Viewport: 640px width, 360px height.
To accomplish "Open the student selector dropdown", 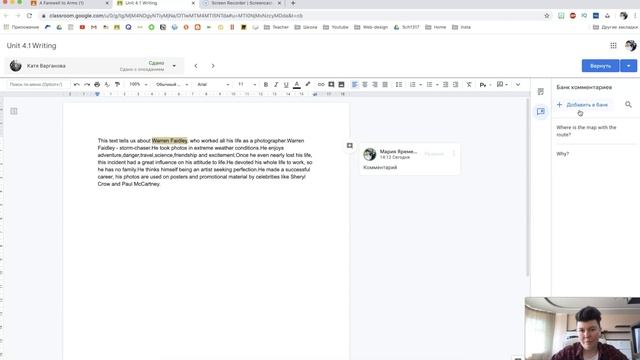I will click(174, 66).
